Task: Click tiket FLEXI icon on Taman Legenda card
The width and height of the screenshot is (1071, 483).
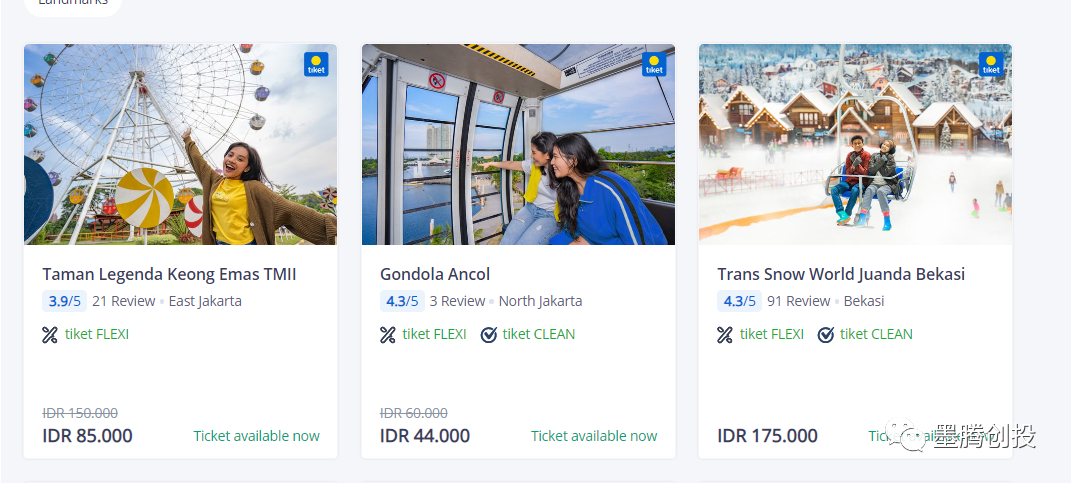Action: [50, 335]
